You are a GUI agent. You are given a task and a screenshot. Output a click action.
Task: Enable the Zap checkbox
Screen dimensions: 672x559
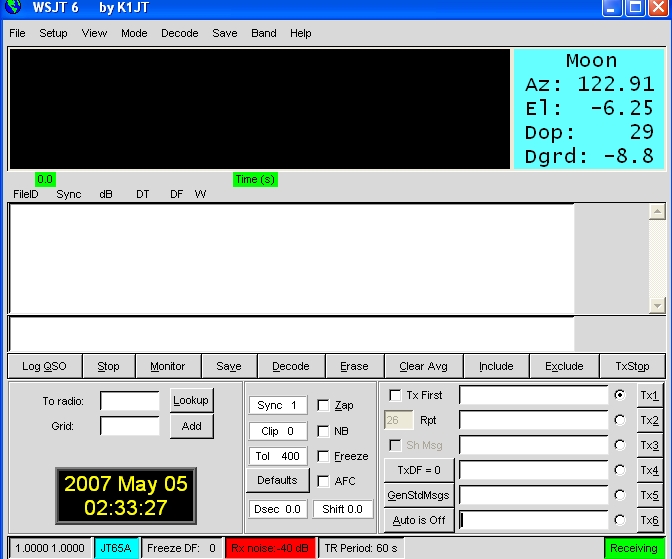(x=323, y=406)
